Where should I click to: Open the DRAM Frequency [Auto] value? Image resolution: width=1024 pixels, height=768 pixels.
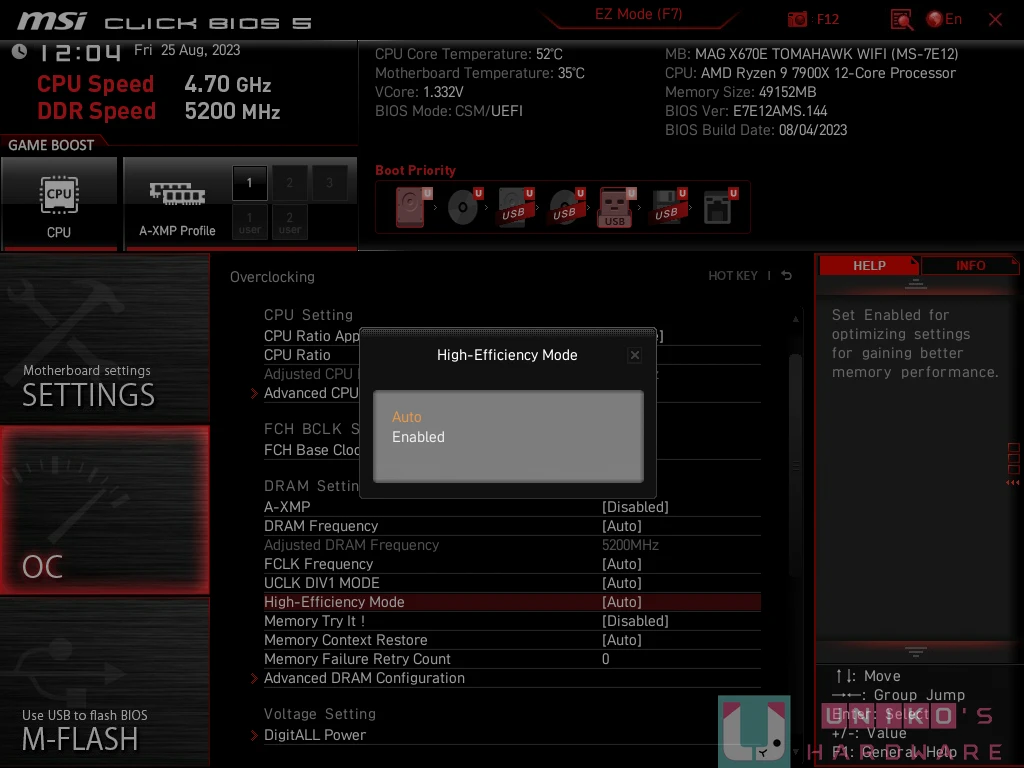coord(621,526)
